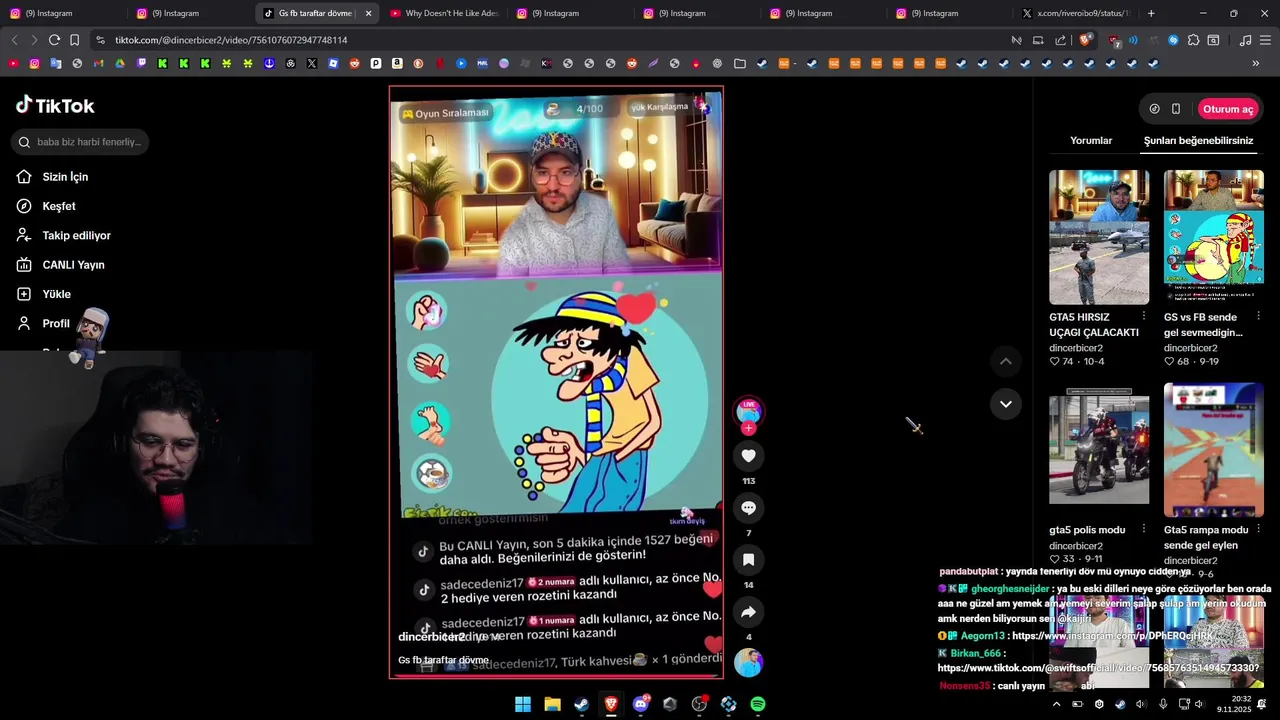Click dincerbicer2 username on video
Screen dimensions: 1280x720
click(x=432, y=637)
